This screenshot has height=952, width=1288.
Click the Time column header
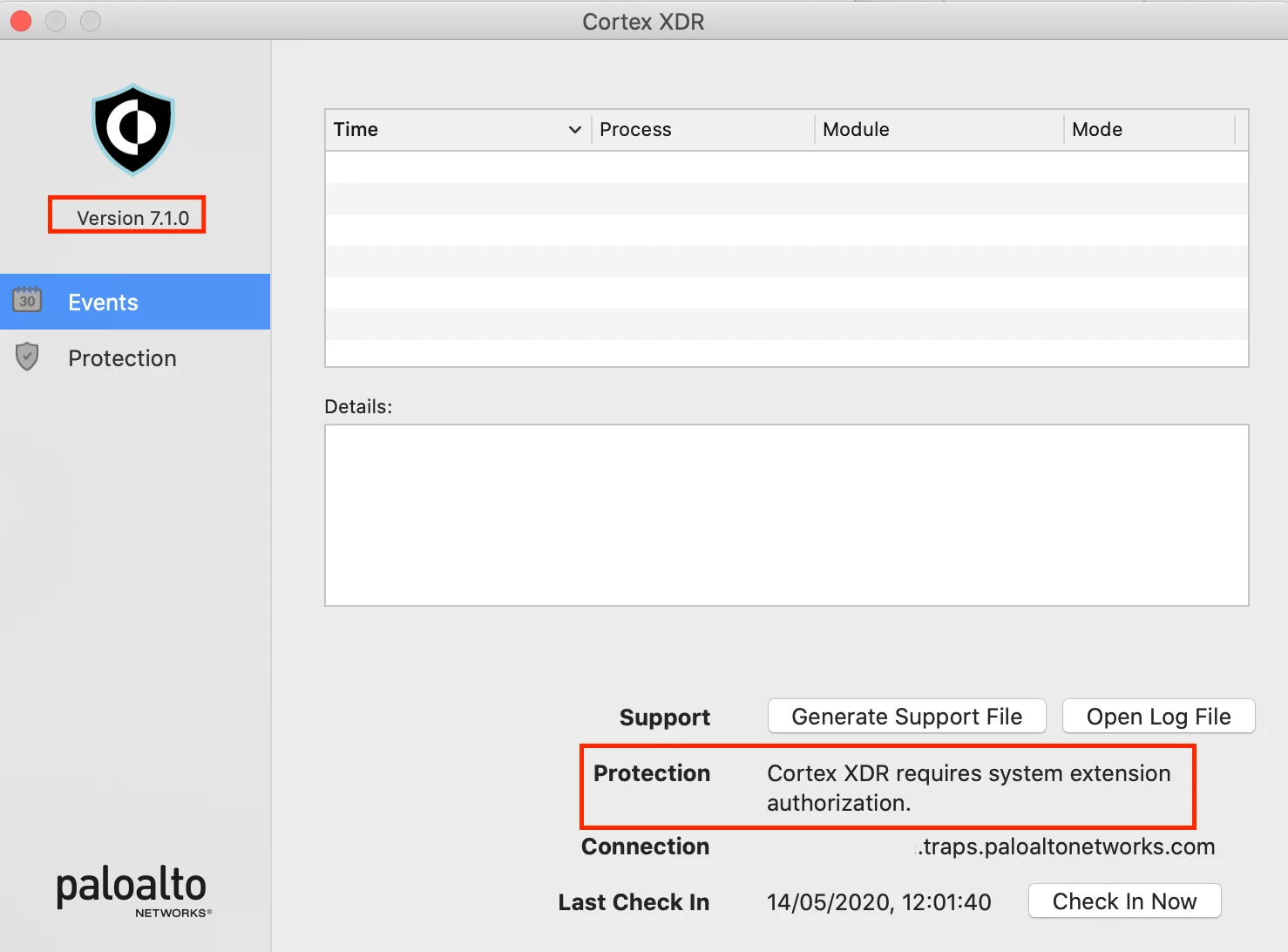pos(458,130)
